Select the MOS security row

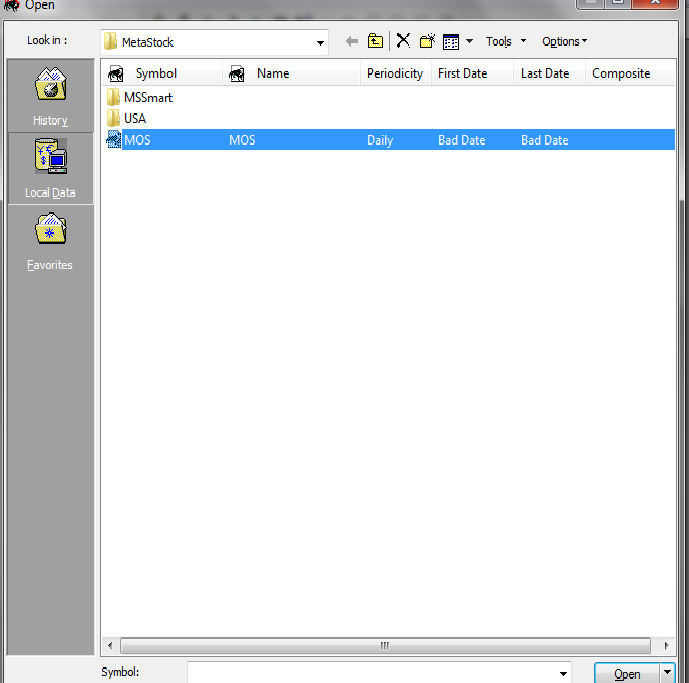(x=390, y=140)
